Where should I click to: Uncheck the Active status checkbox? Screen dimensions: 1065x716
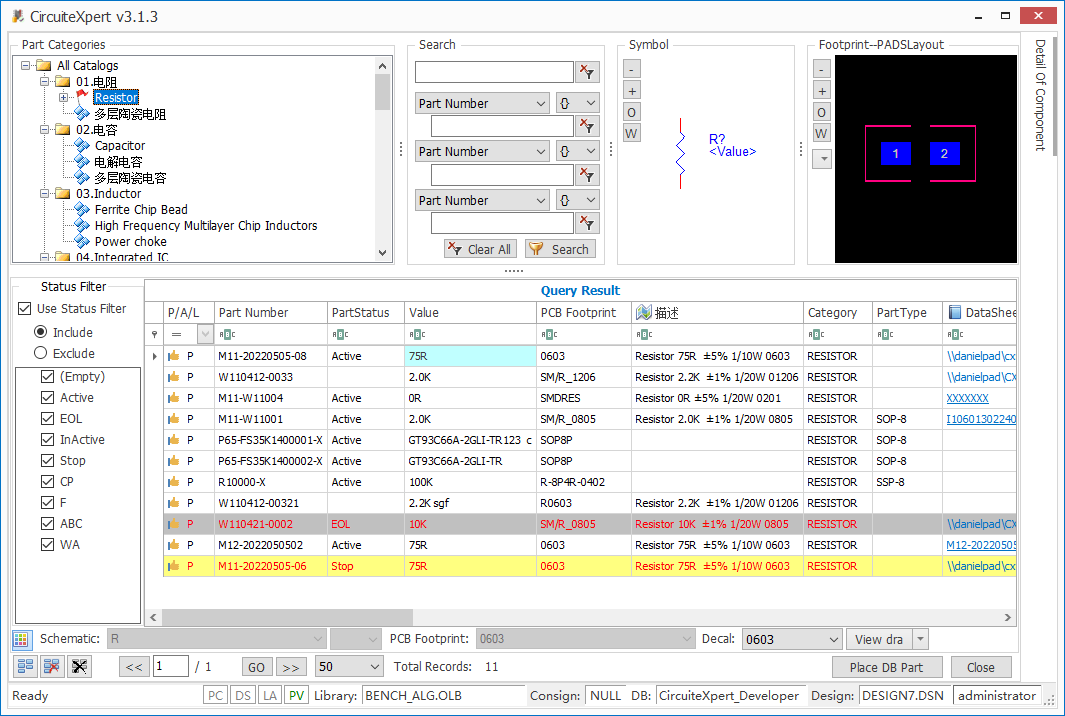48,397
